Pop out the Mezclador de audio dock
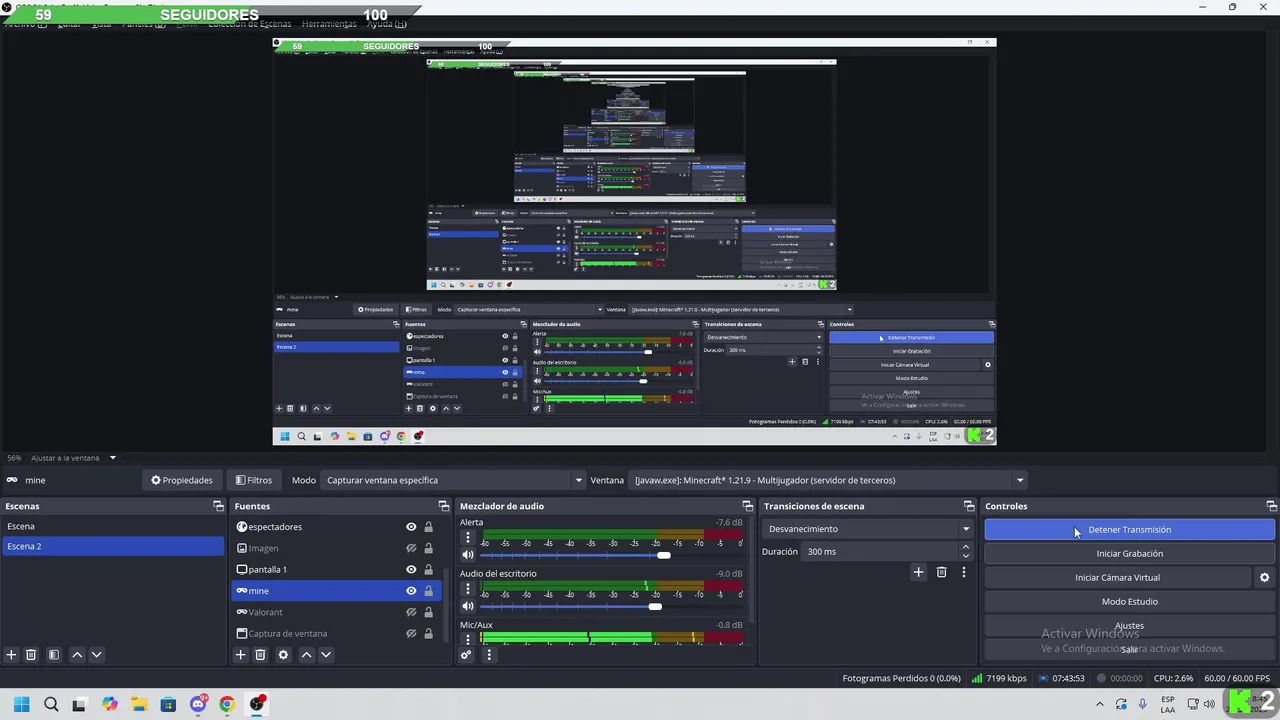1280x720 pixels. [x=747, y=506]
